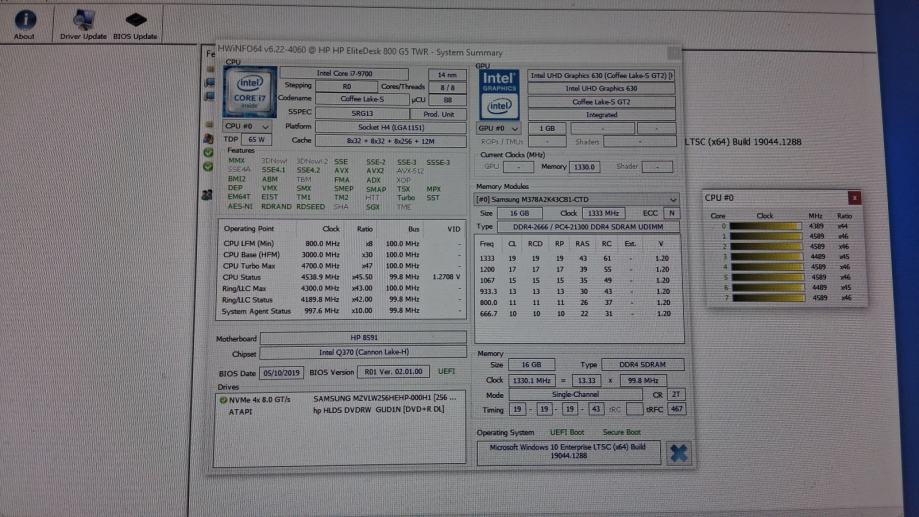Screen dimensions: 919x517
Task: Click the Intel UHD Graphics 630 (Coffee Lake-S GT2) field
Action: [601, 76]
